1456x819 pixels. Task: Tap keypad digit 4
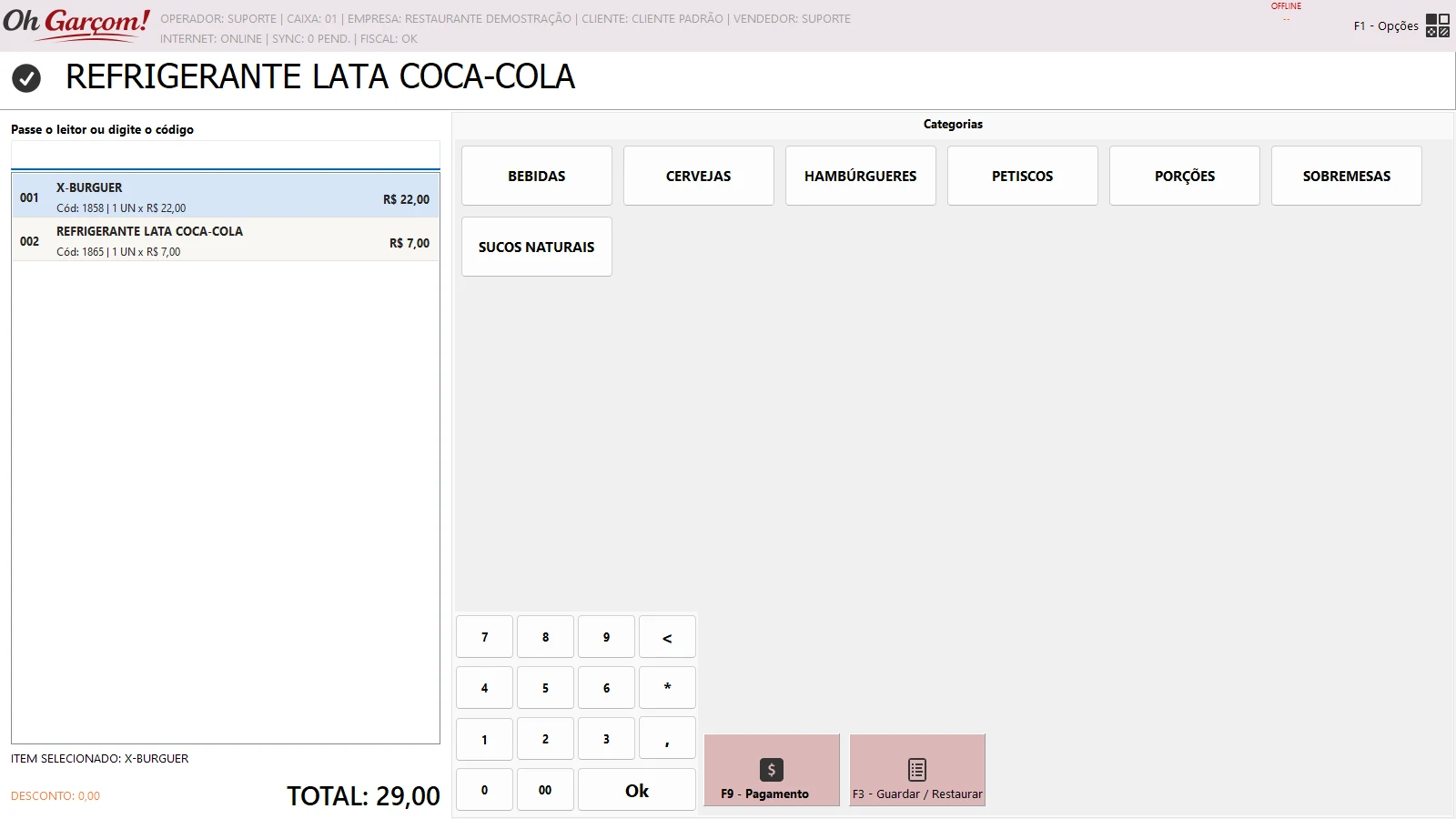[484, 688]
